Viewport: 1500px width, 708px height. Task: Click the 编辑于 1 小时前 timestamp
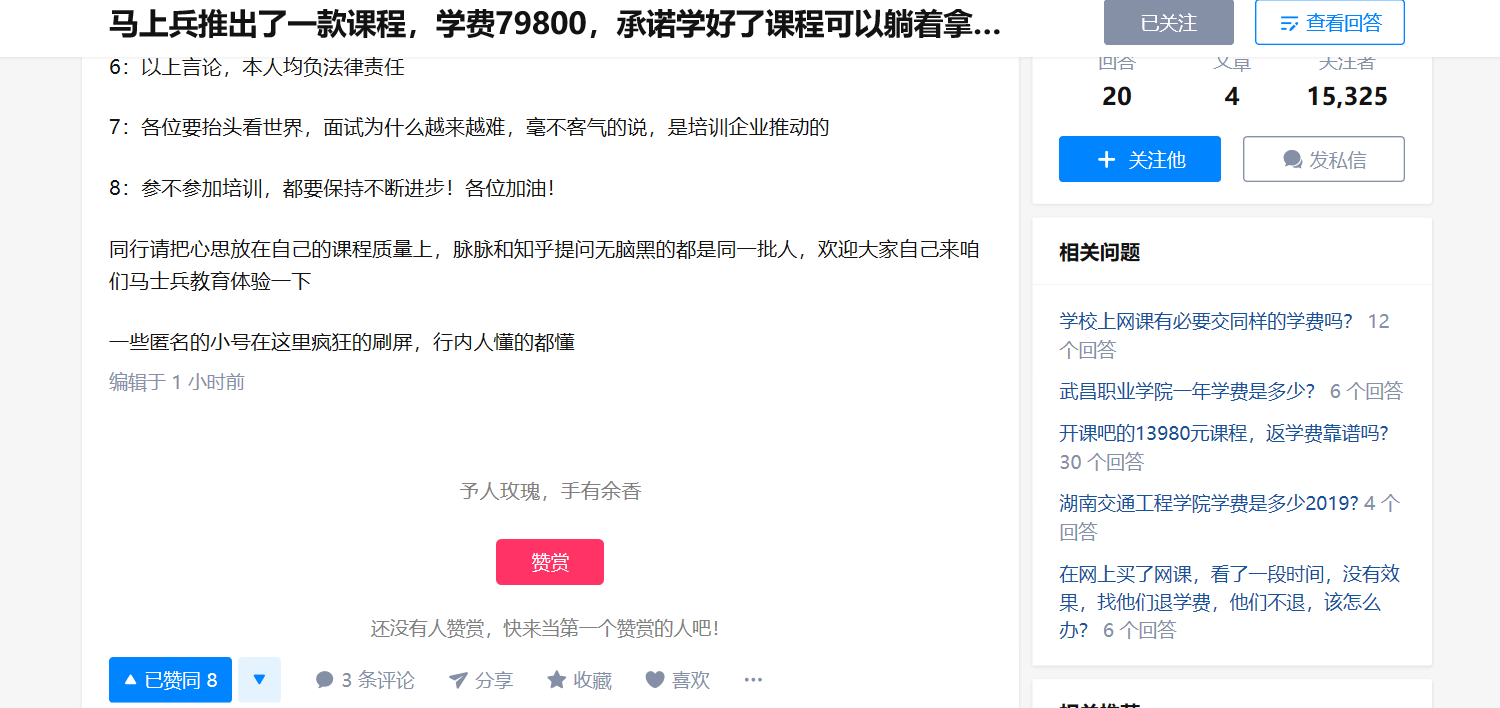click(177, 382)
